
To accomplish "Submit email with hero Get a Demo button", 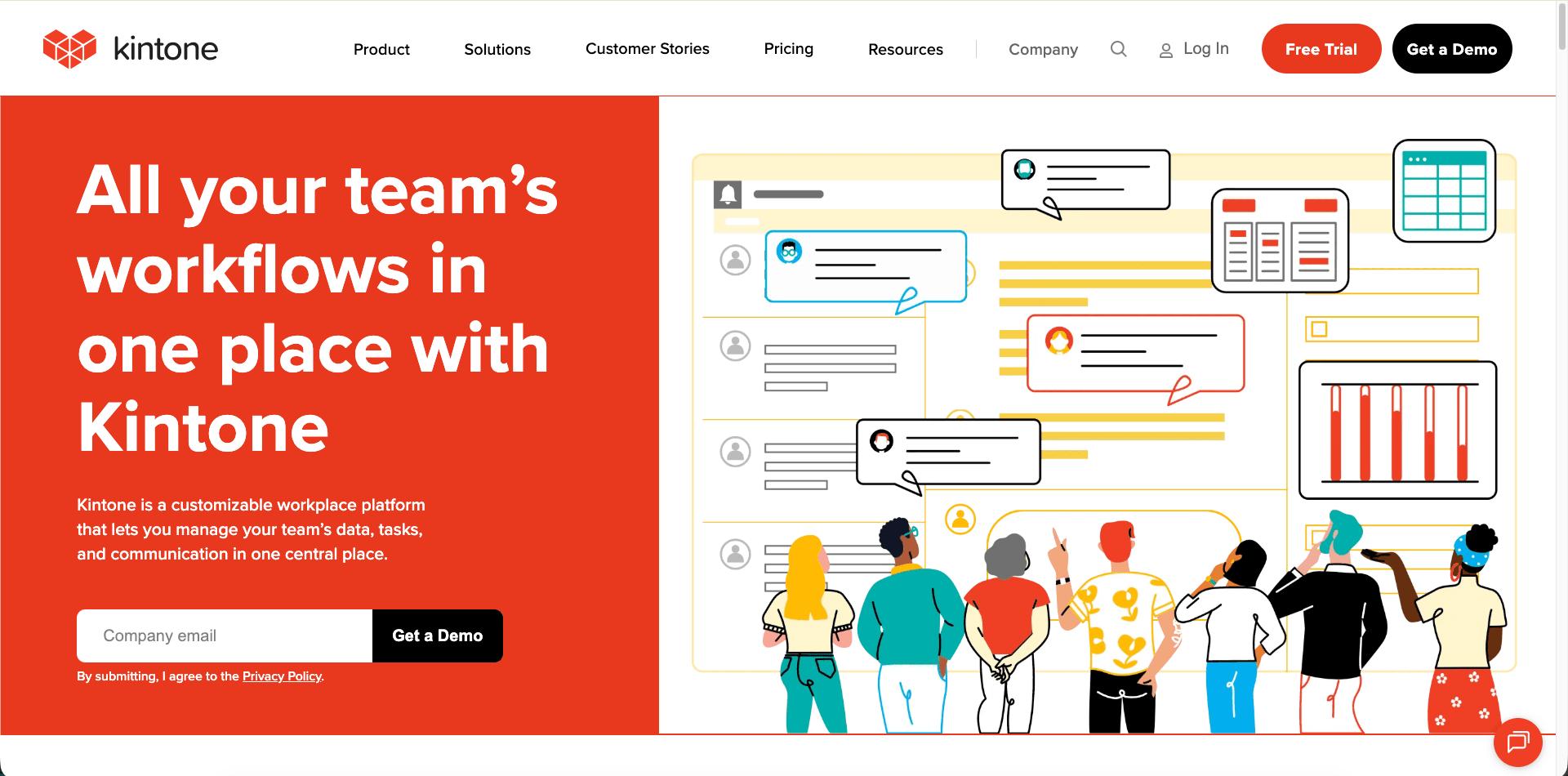I will point(437,636).
